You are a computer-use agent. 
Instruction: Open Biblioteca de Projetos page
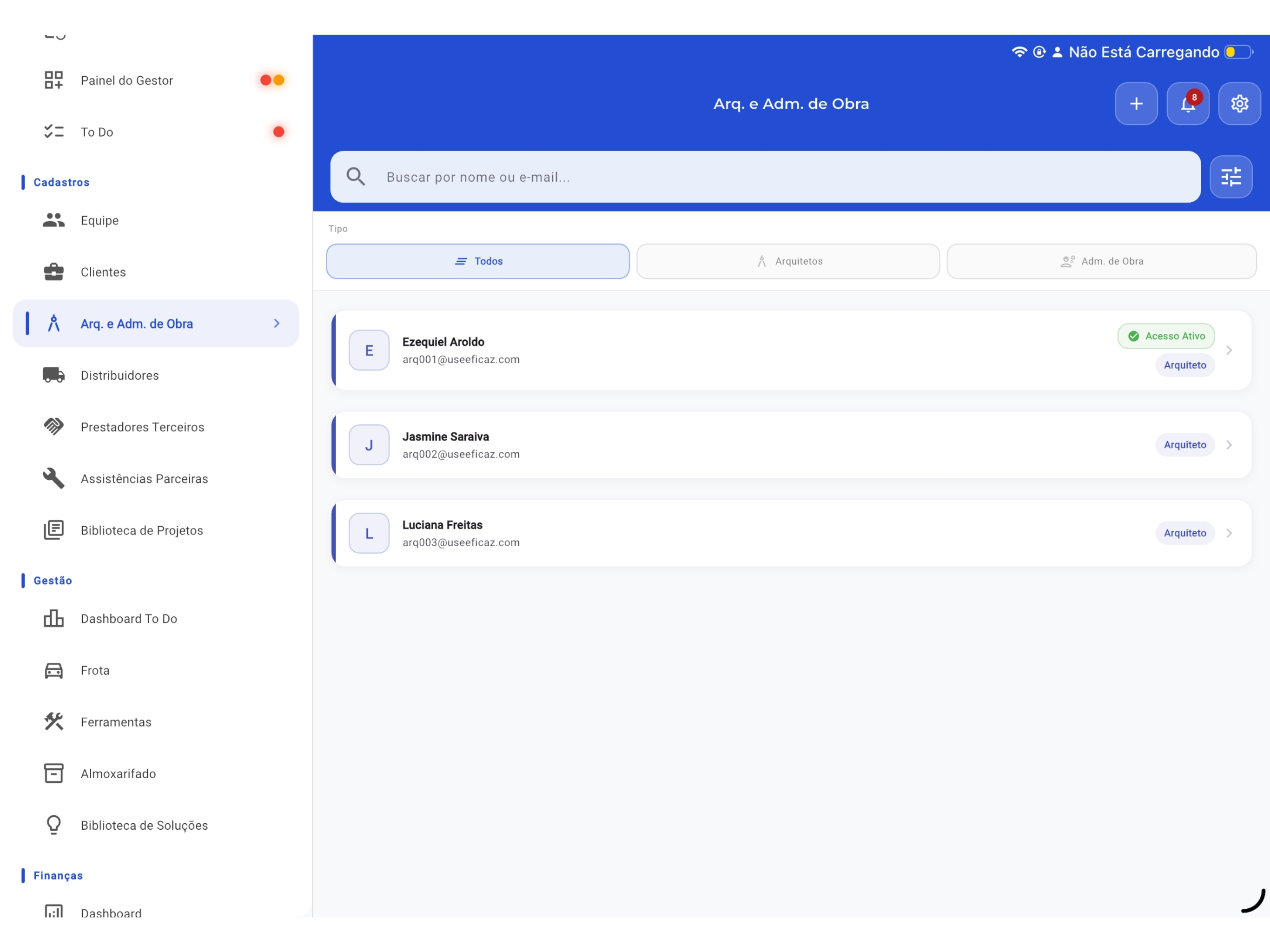(156, 530)
